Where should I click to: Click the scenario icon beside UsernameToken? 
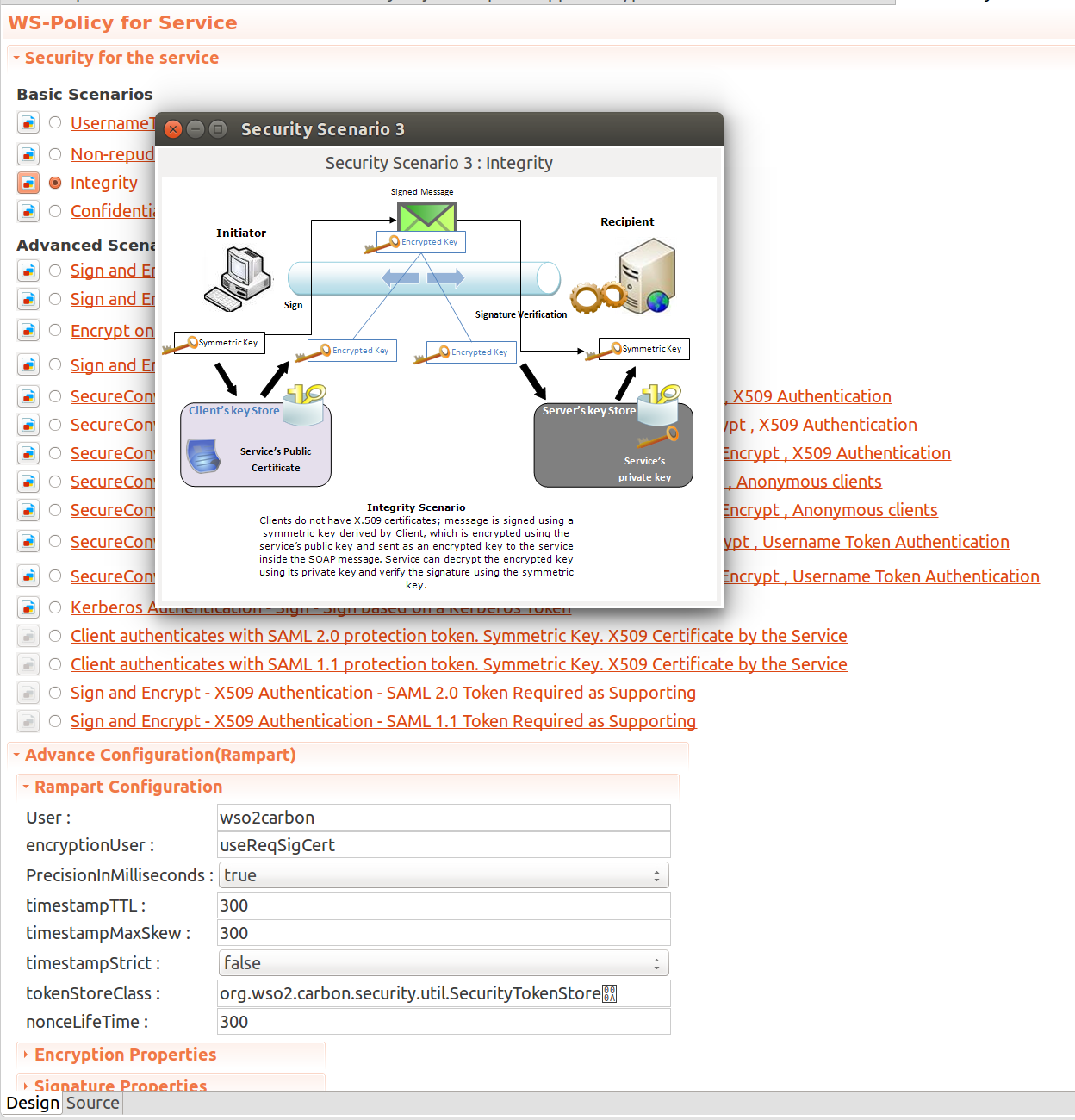28,122
